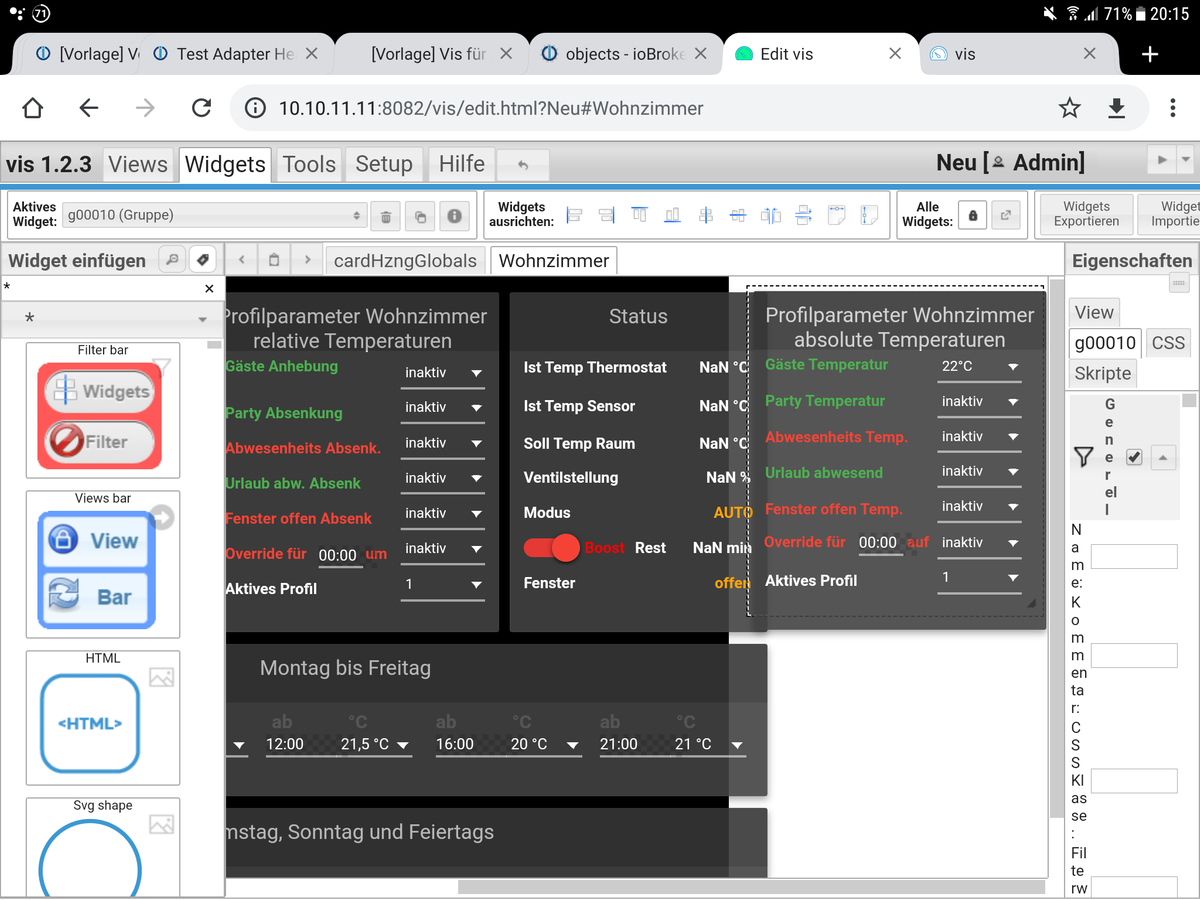Toggle the Generell checkbox
Viewport: 1200px width, 900px height.
point(1133,457)
